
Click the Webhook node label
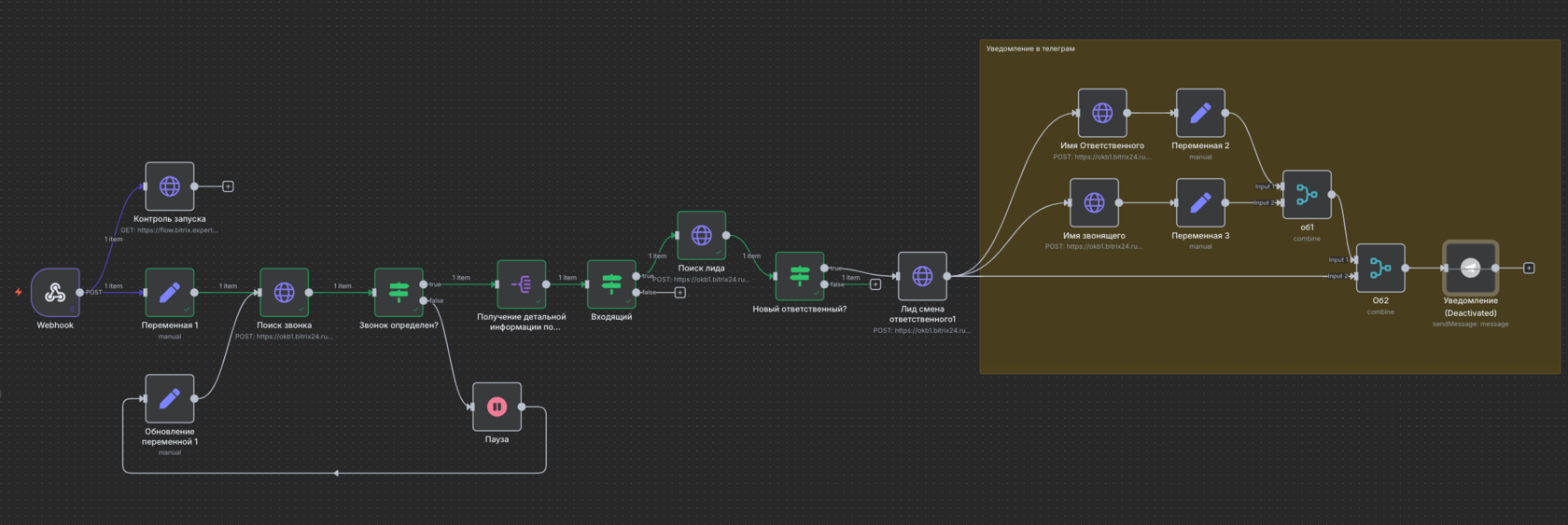(55, 325)
